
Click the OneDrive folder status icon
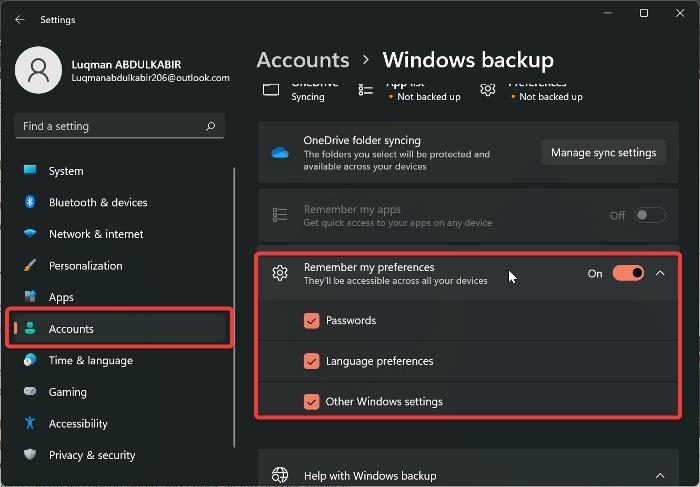coord(271,90)
